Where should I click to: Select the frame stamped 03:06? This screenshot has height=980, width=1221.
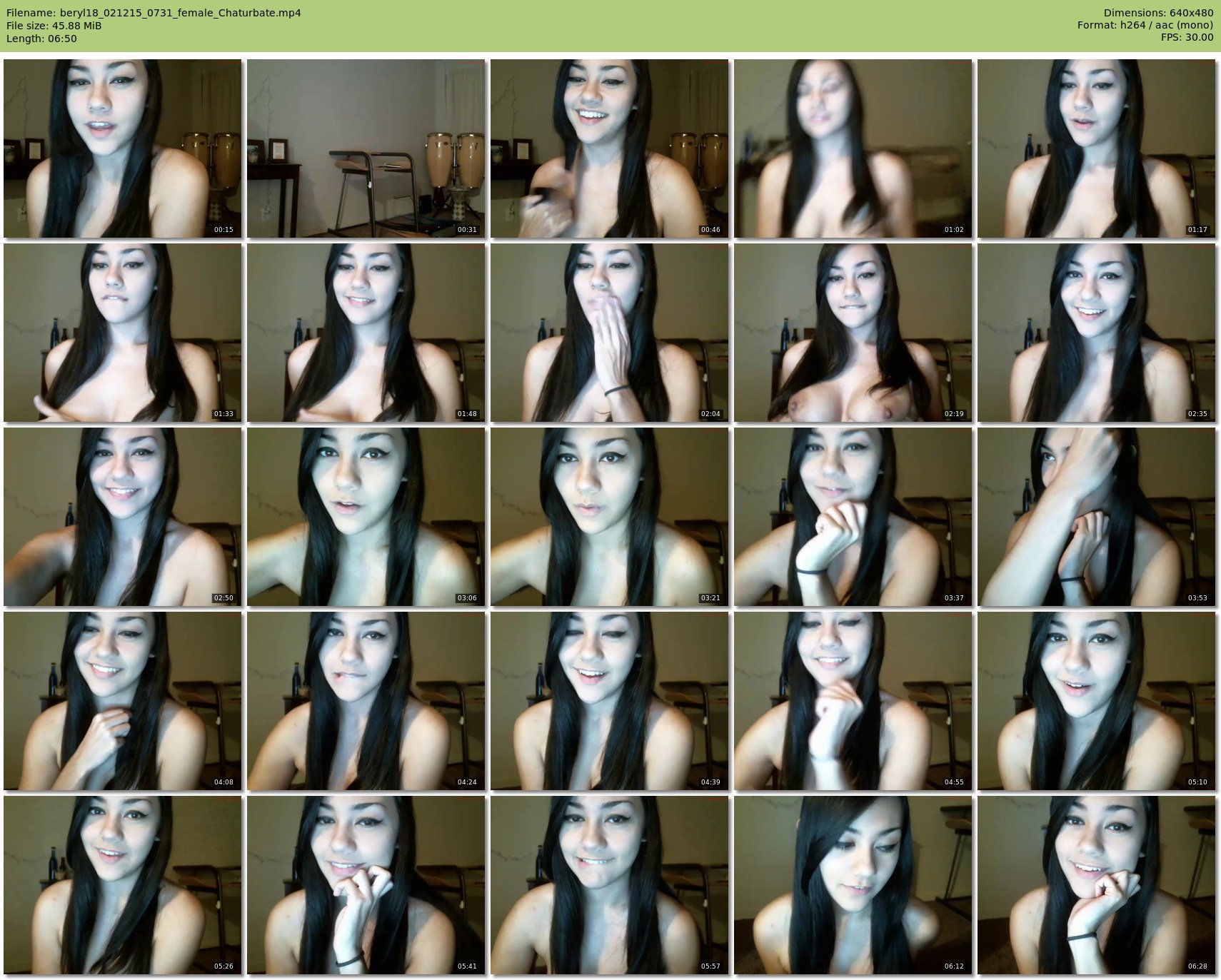[366, 517]
